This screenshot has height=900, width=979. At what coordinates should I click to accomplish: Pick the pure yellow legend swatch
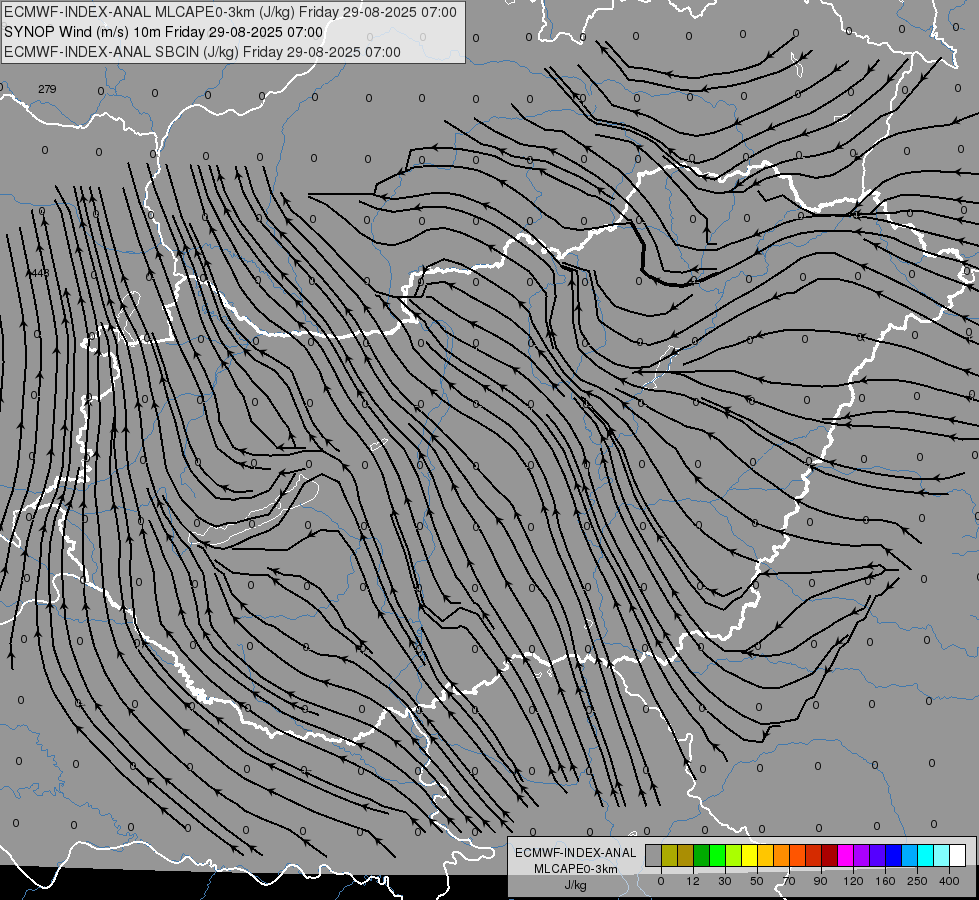[x=749, y=855]
